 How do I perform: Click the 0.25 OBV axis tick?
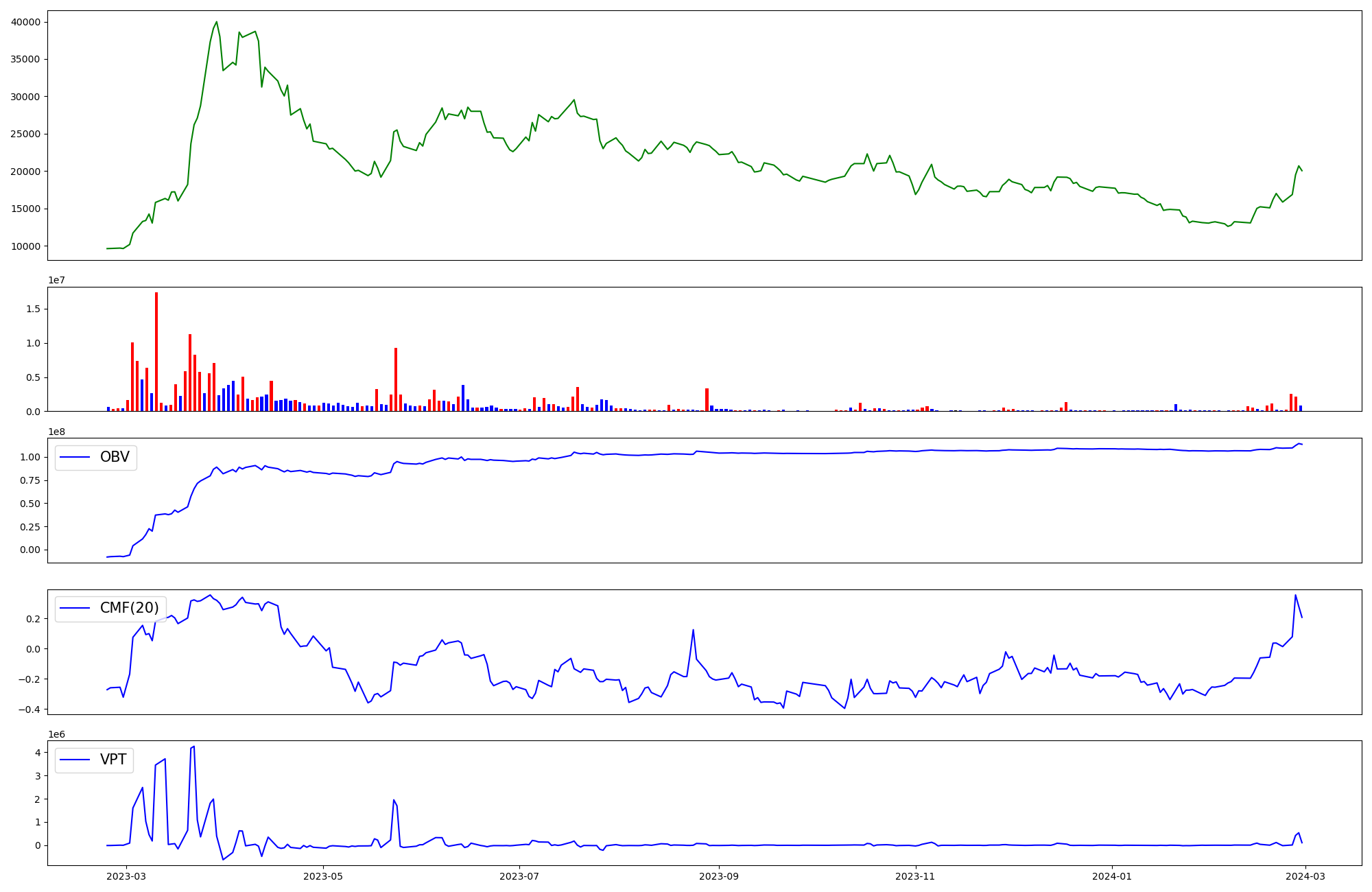click(29, 527)
